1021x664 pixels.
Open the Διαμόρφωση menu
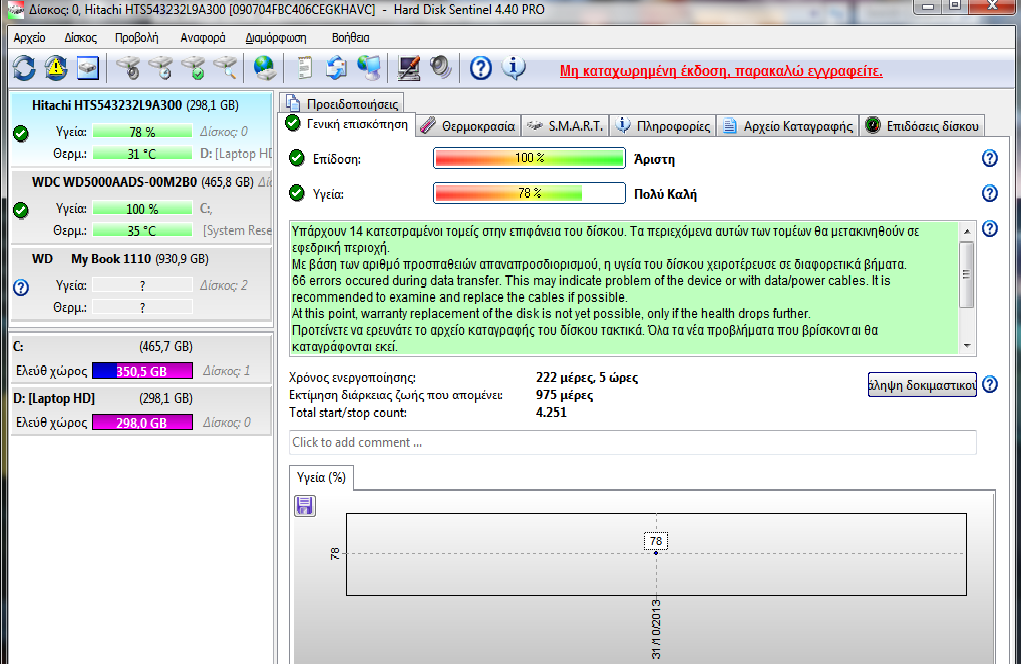[275, 38]
